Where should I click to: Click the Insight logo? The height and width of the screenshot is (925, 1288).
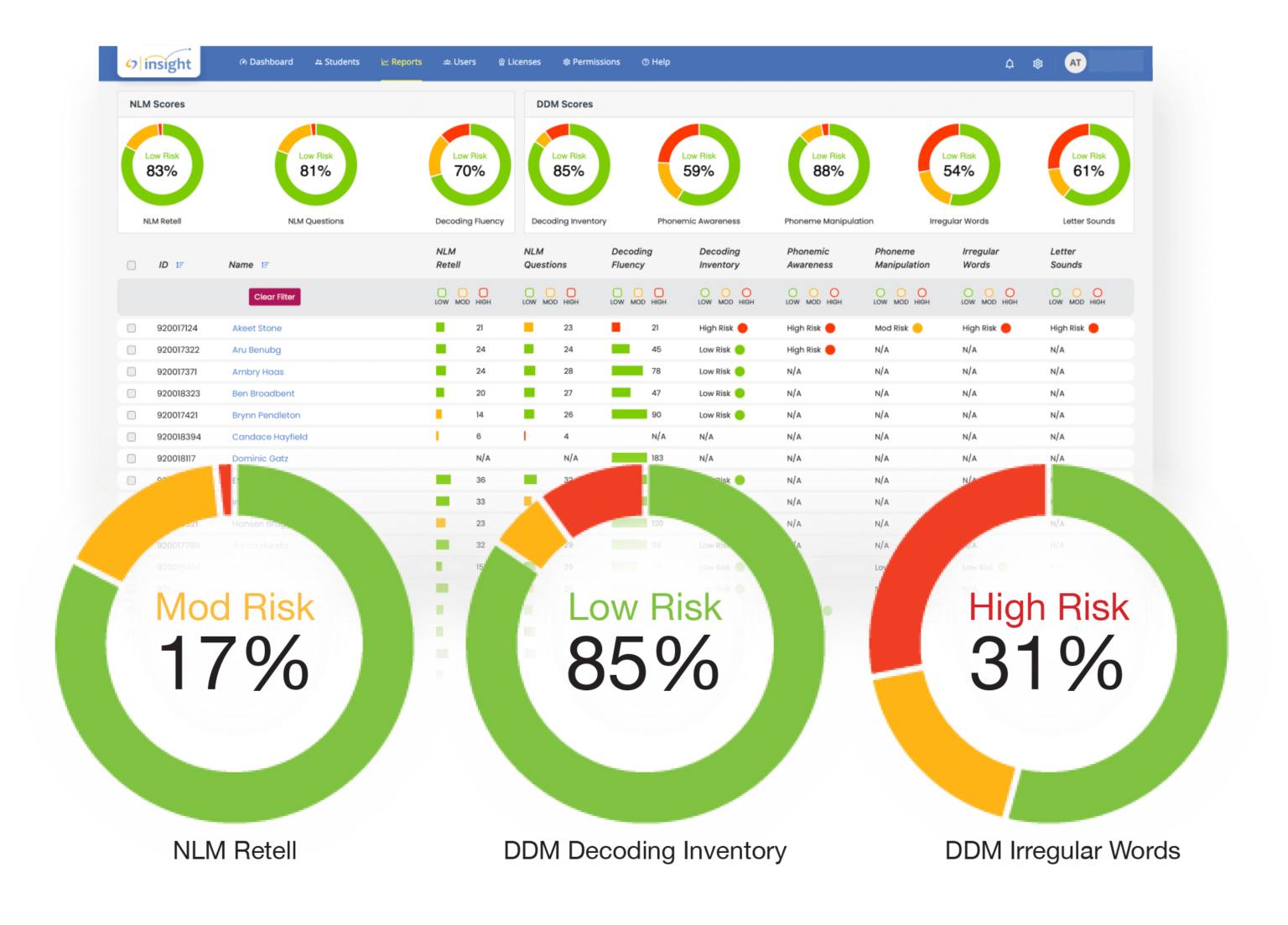[x=159, y=63]
